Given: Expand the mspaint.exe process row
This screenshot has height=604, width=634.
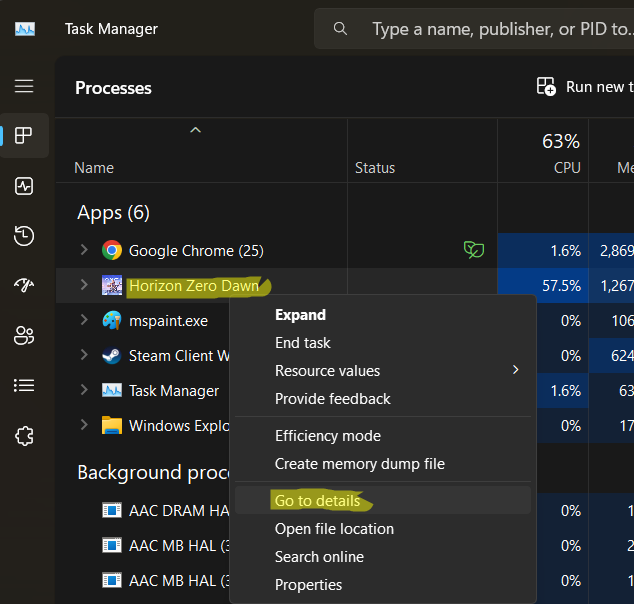Looking at the screenshot, I should [x=84, y=320].
